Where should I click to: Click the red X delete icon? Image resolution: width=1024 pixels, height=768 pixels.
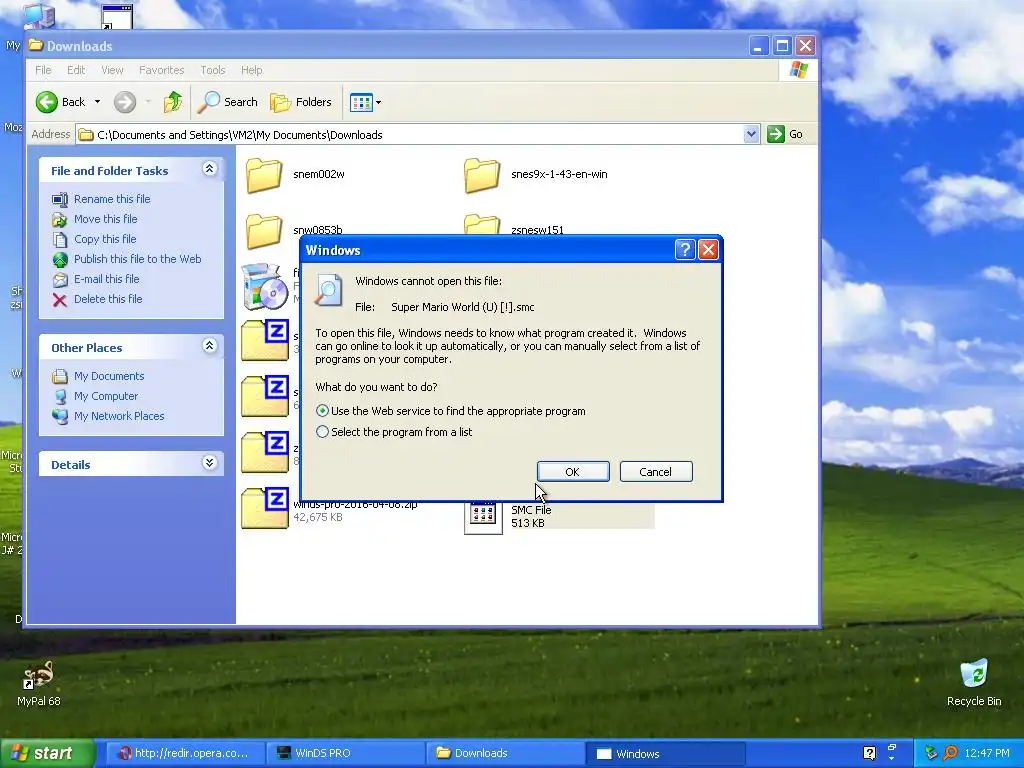[x=60, y=300]
